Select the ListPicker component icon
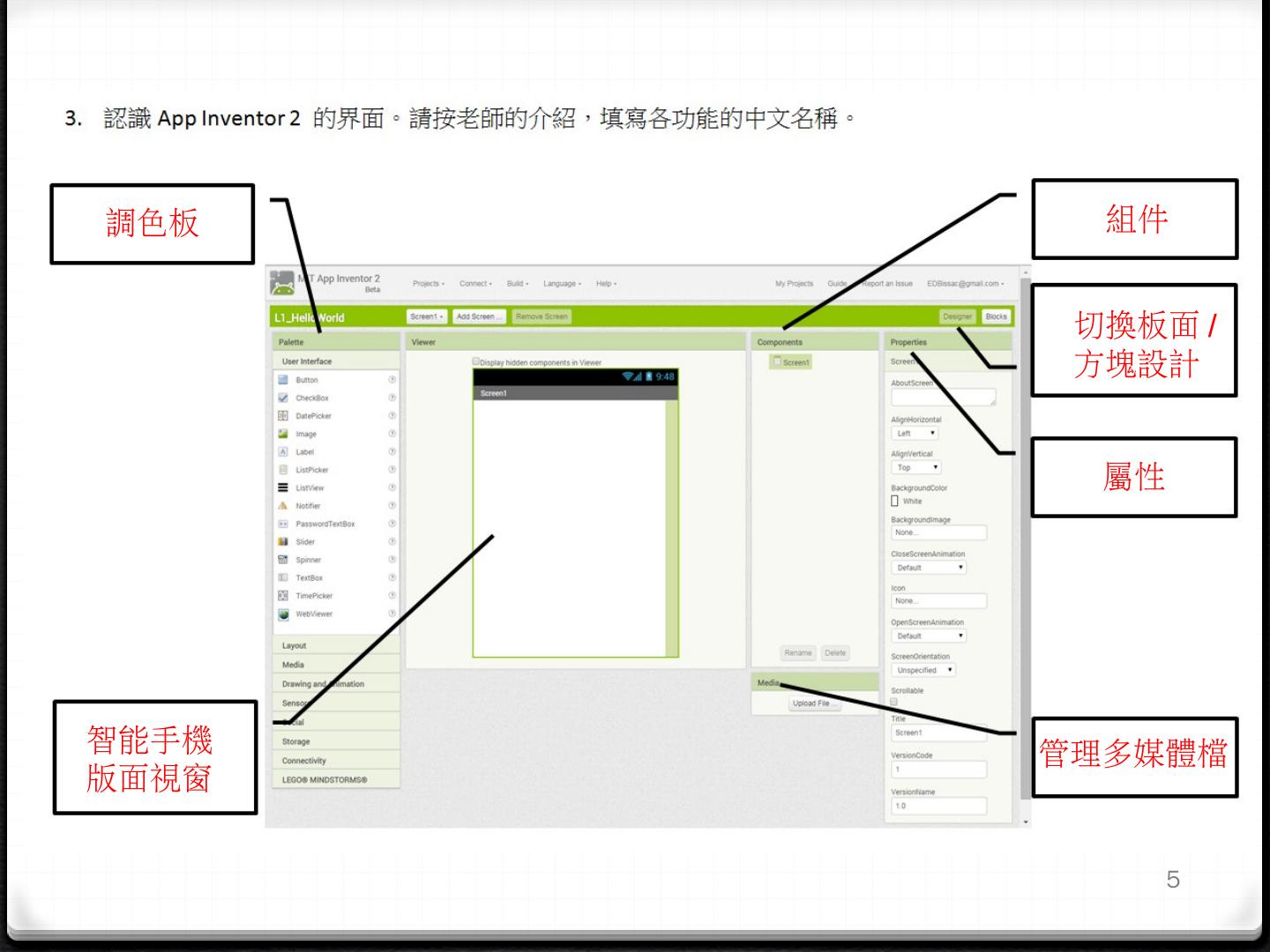 point(283,470)
